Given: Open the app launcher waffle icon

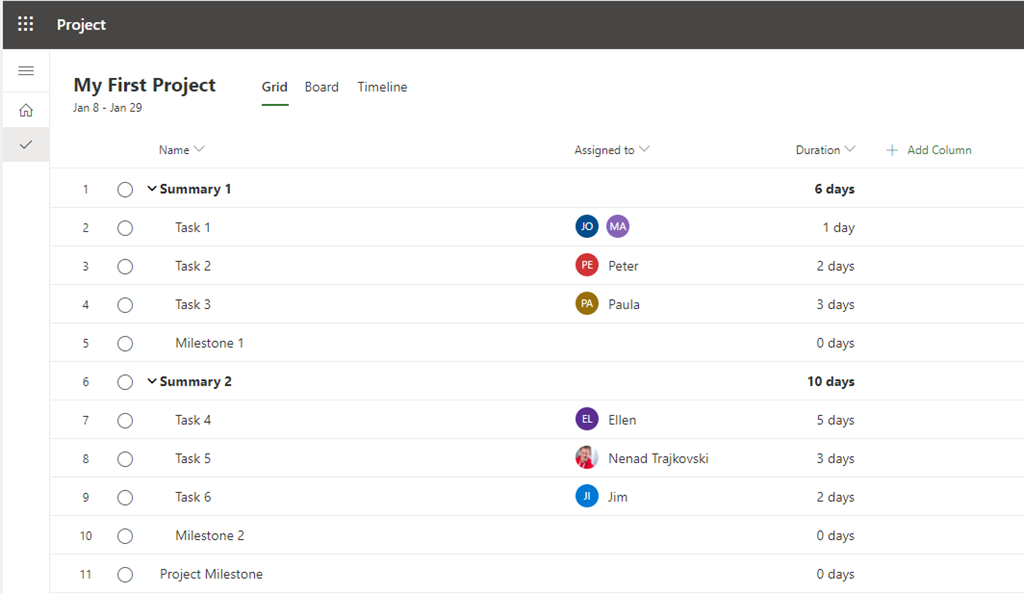Looking at the screenshot, I should click(x=26, y=24).
